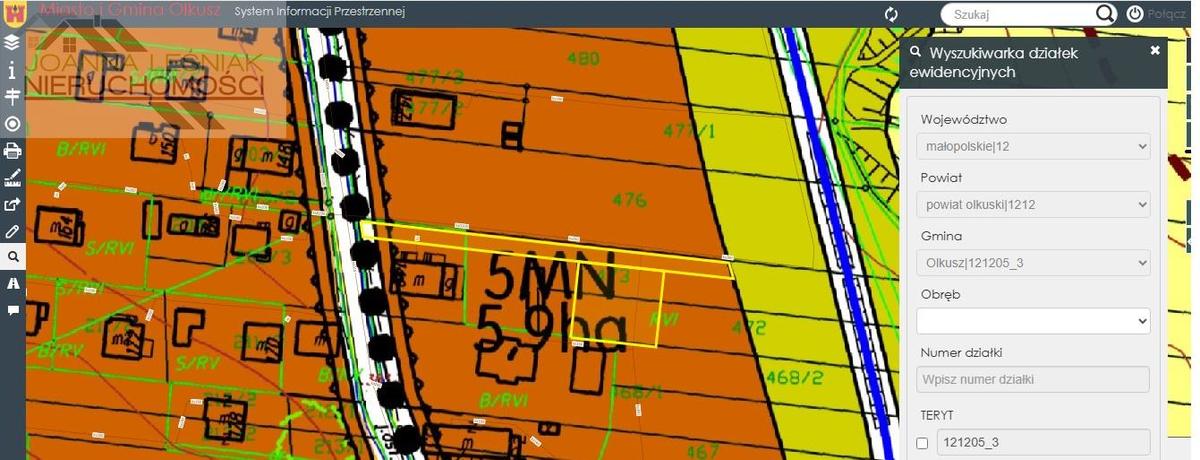This screenshot has width=1200, height=460.
Task: Select the pencil drawing tool
Action: [12, 231]
